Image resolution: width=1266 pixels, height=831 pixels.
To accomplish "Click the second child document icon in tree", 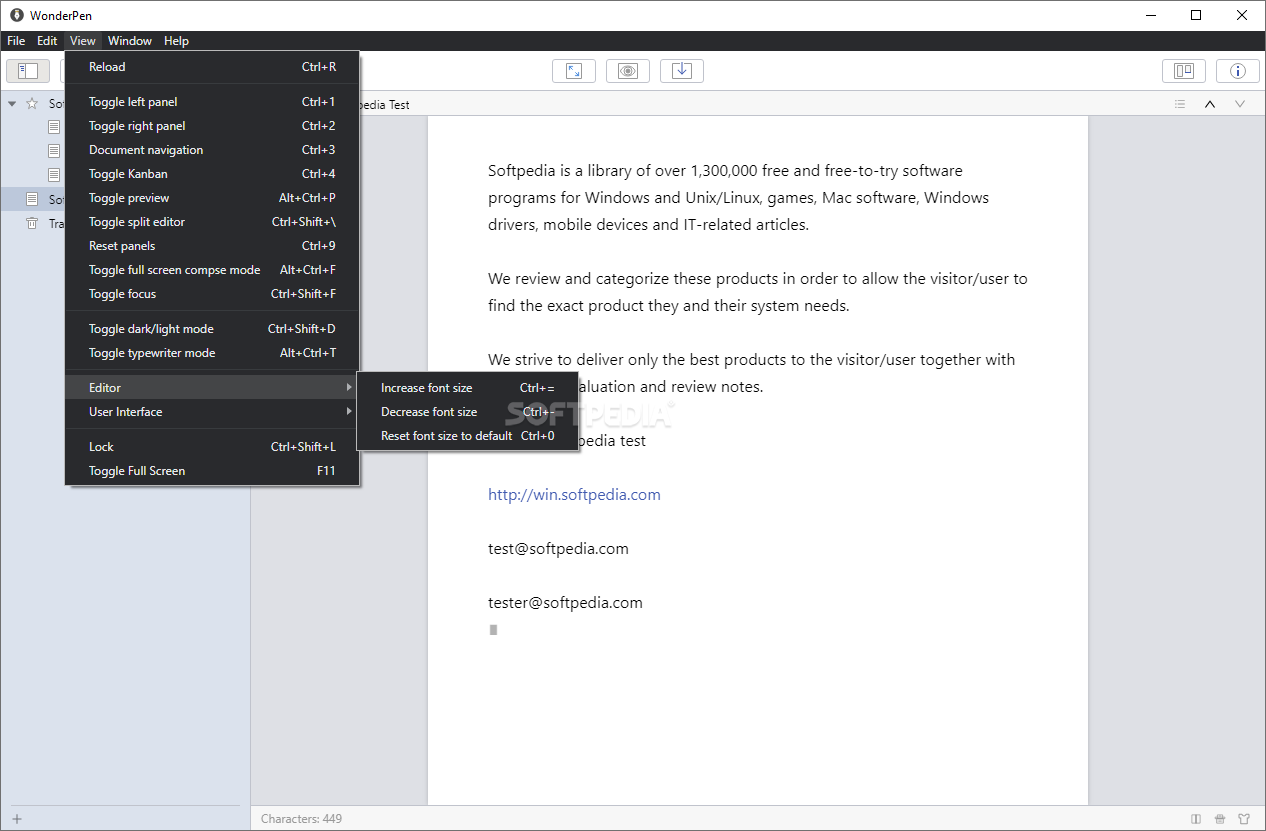I will pyautogui.click(x=55, y=151).
